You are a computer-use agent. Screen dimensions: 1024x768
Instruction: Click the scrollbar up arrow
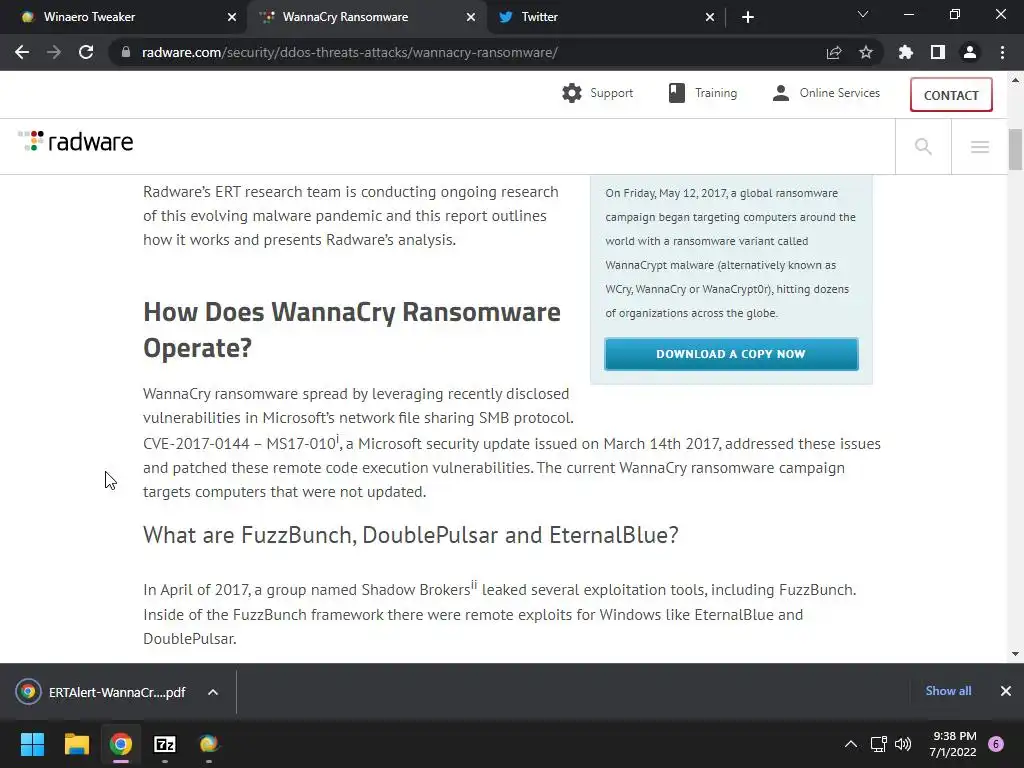1015,80
